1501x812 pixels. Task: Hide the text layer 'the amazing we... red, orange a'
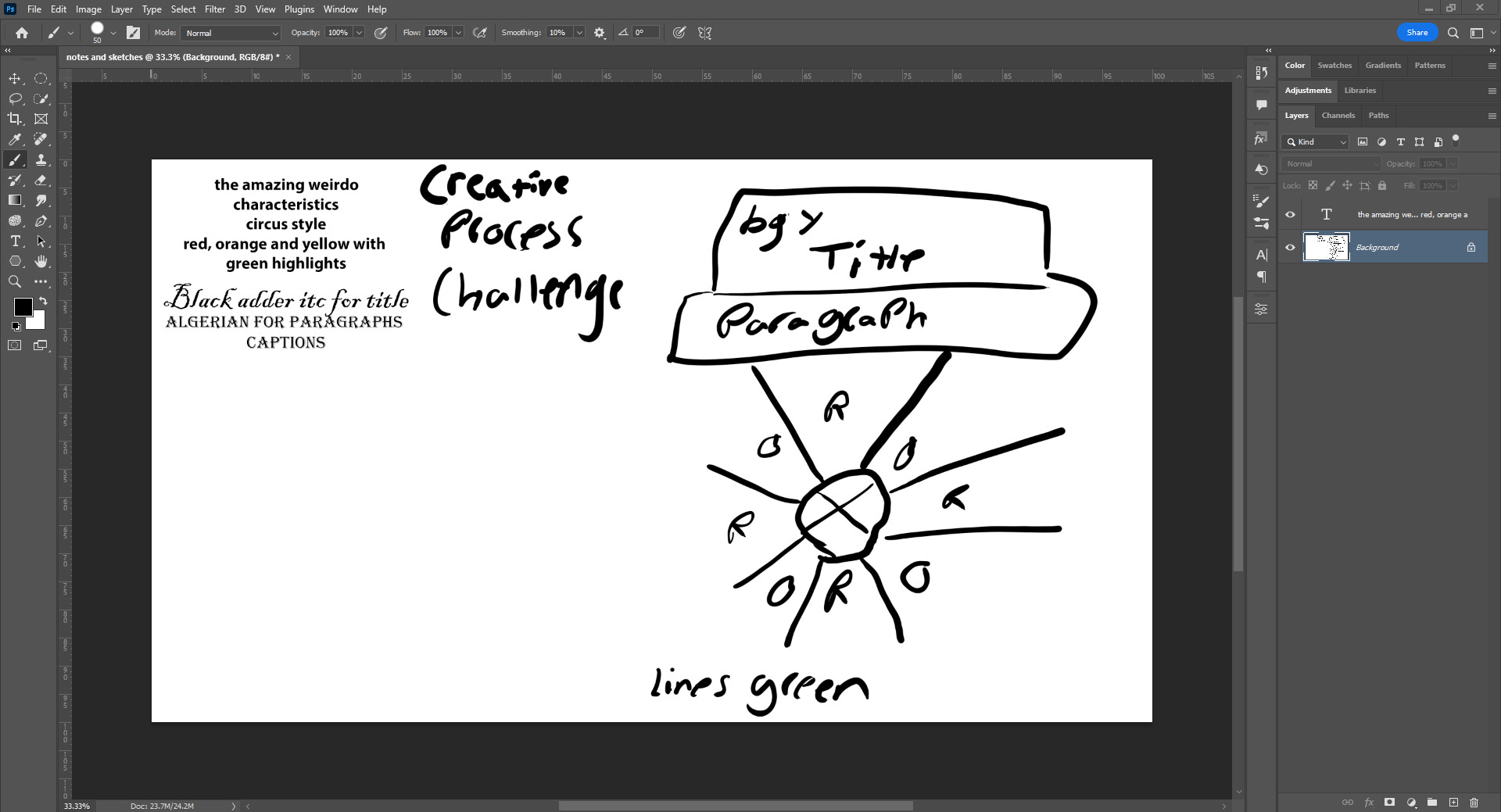coord(1290,214)
